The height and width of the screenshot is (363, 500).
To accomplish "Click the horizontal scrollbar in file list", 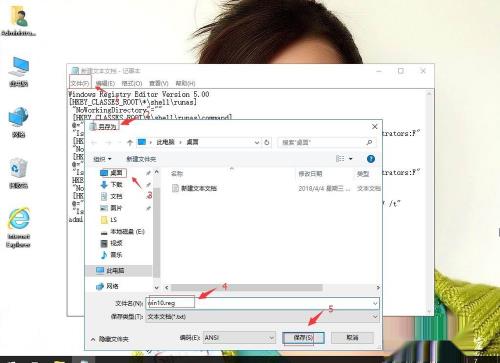I will (247, 287).
